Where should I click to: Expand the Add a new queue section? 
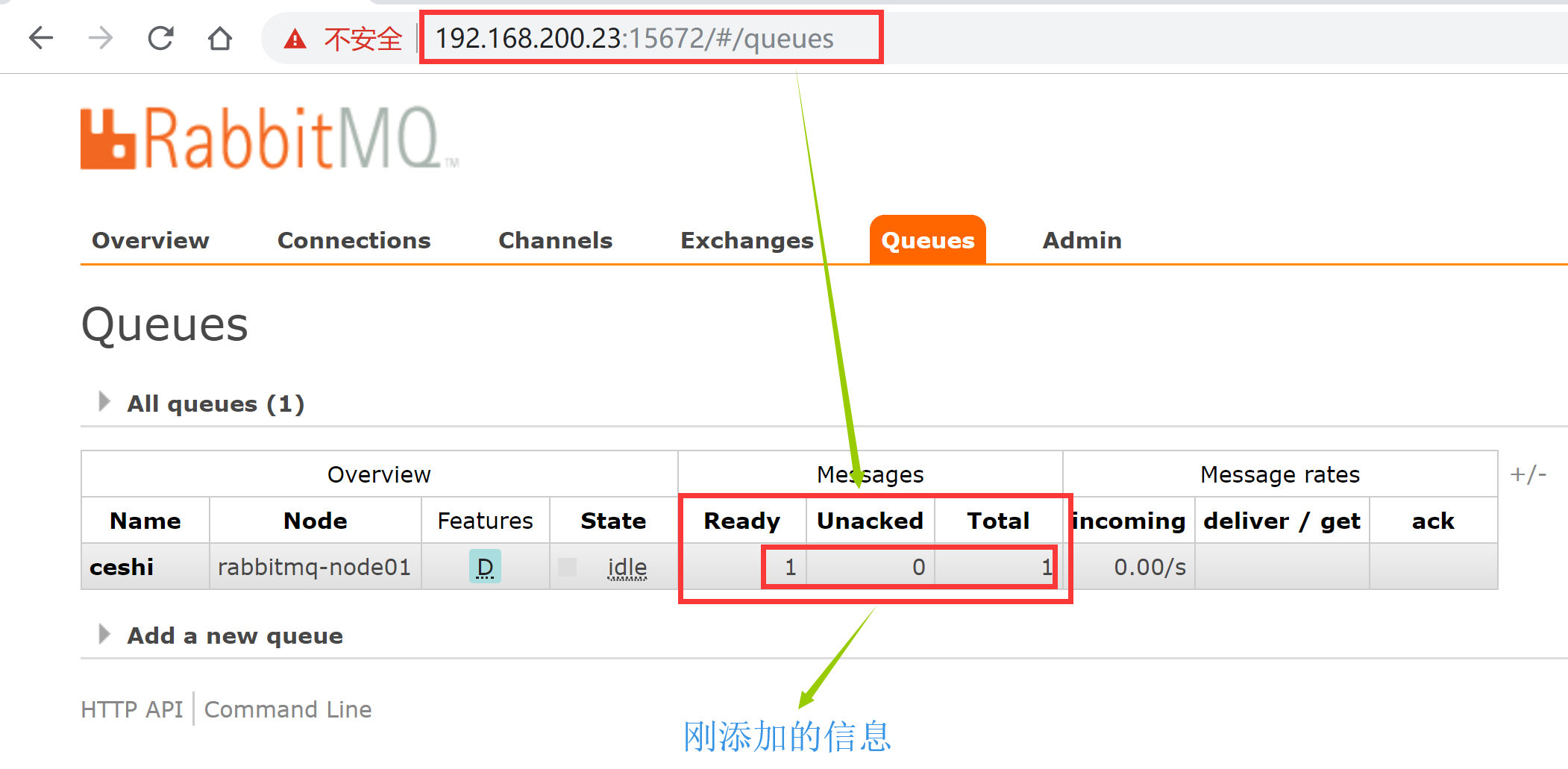tap(221, 635)
